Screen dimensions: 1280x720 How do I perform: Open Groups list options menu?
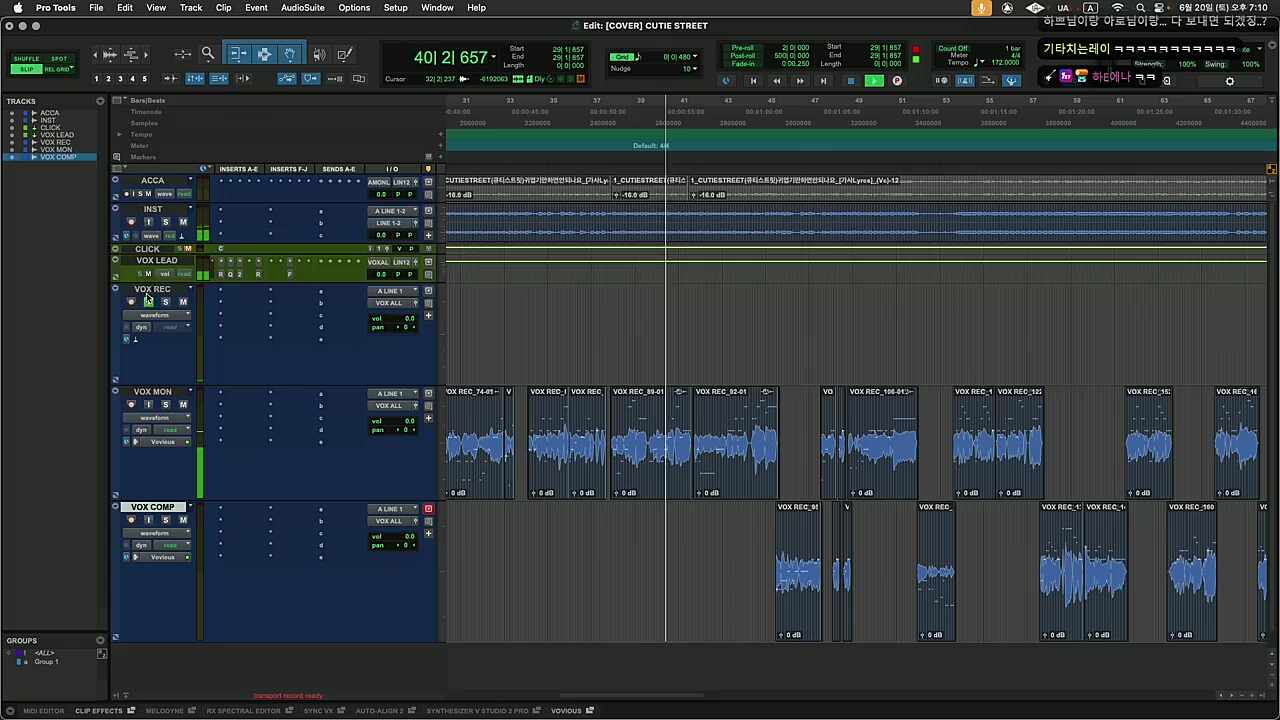(x=100, y=640)
